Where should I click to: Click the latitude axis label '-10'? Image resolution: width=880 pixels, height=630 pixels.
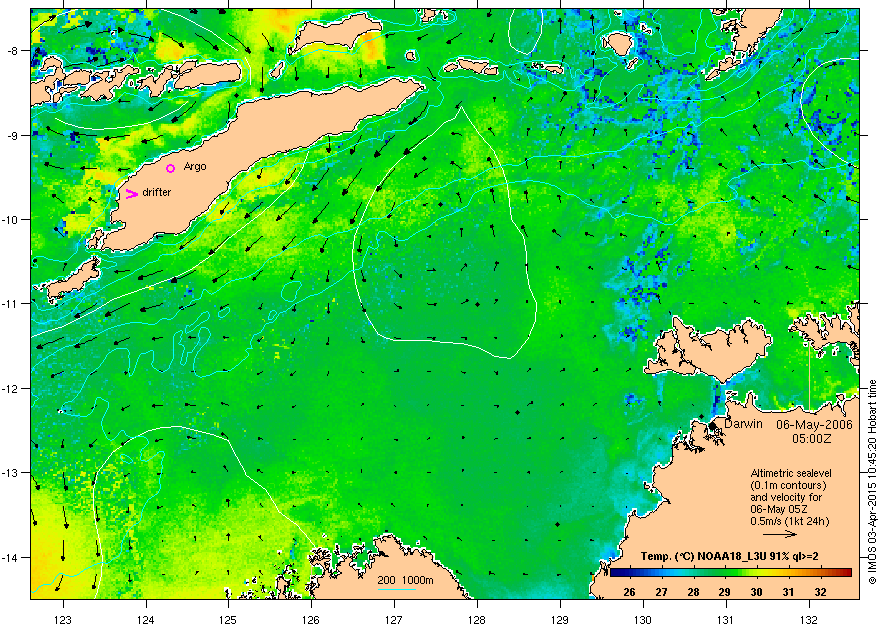coord(10,219)
